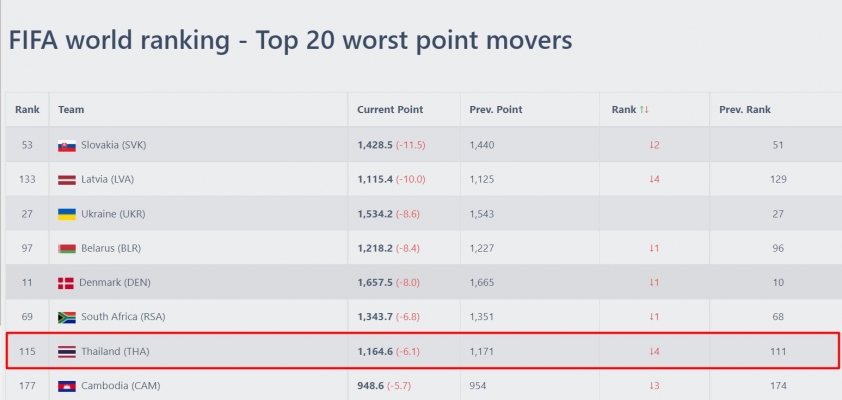This screenshot has width=842, height=400.
Task: Click the Denmark flag icon
Action: [x=66, y=283]
